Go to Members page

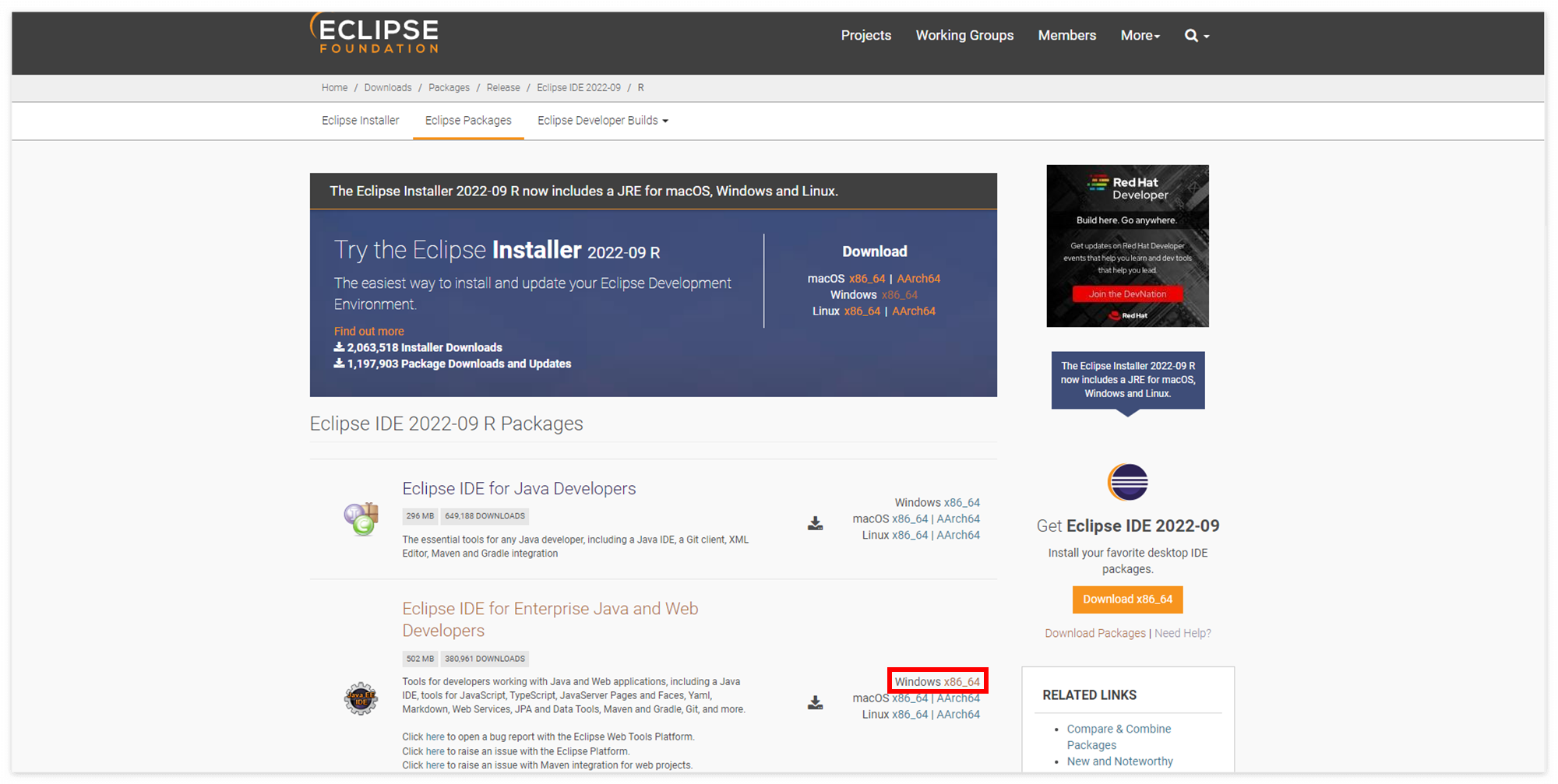pyautogui.click(x=1066, y=35)
